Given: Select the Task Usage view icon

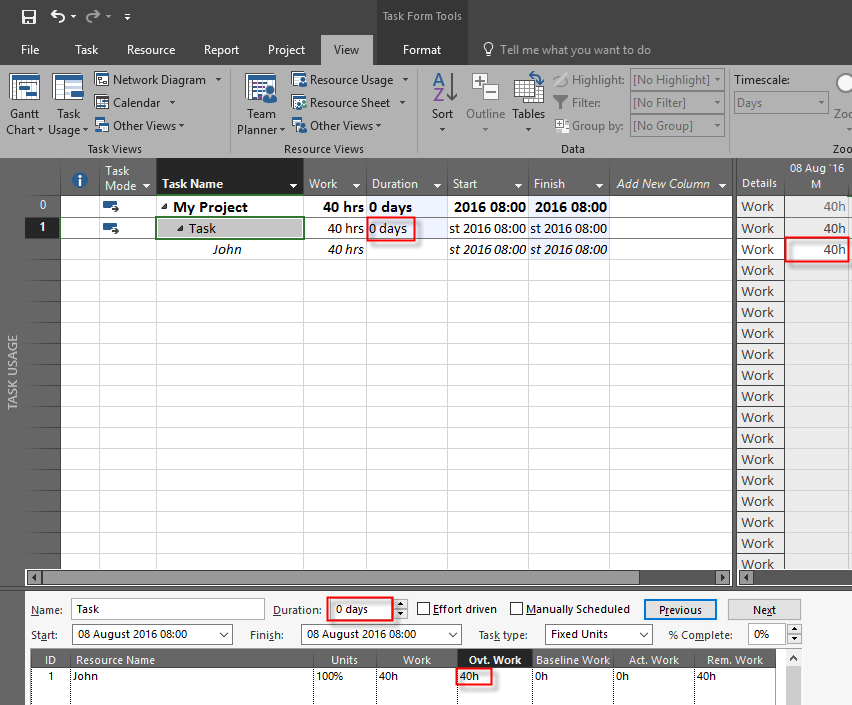Looking at the screenshot, I should point(68,89).
